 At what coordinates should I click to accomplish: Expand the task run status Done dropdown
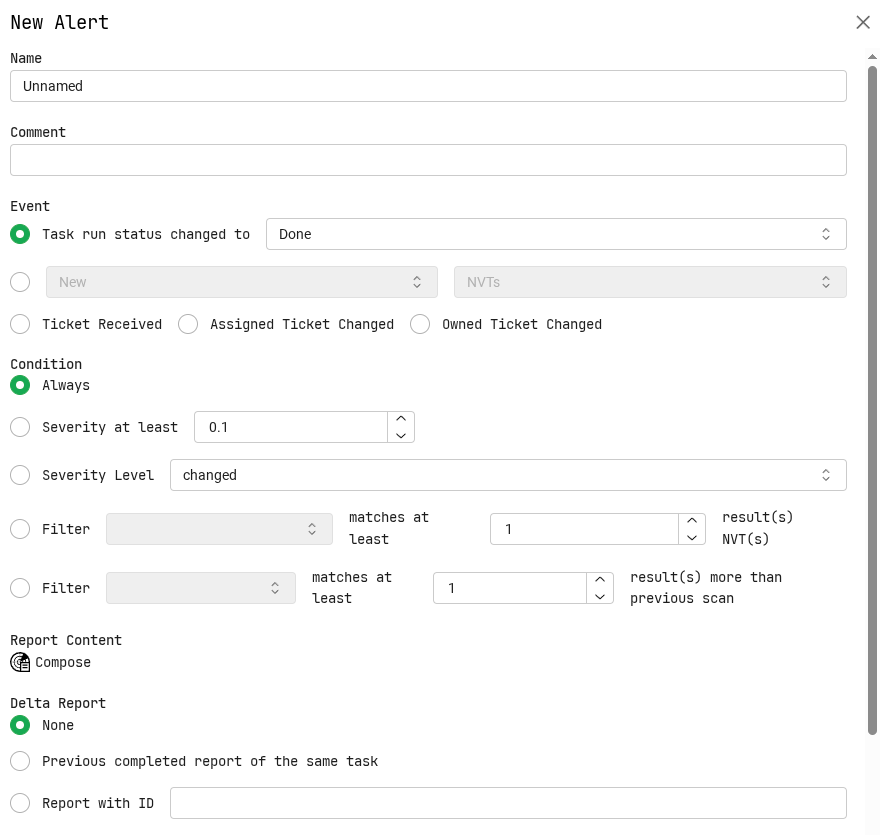[555, 234]
